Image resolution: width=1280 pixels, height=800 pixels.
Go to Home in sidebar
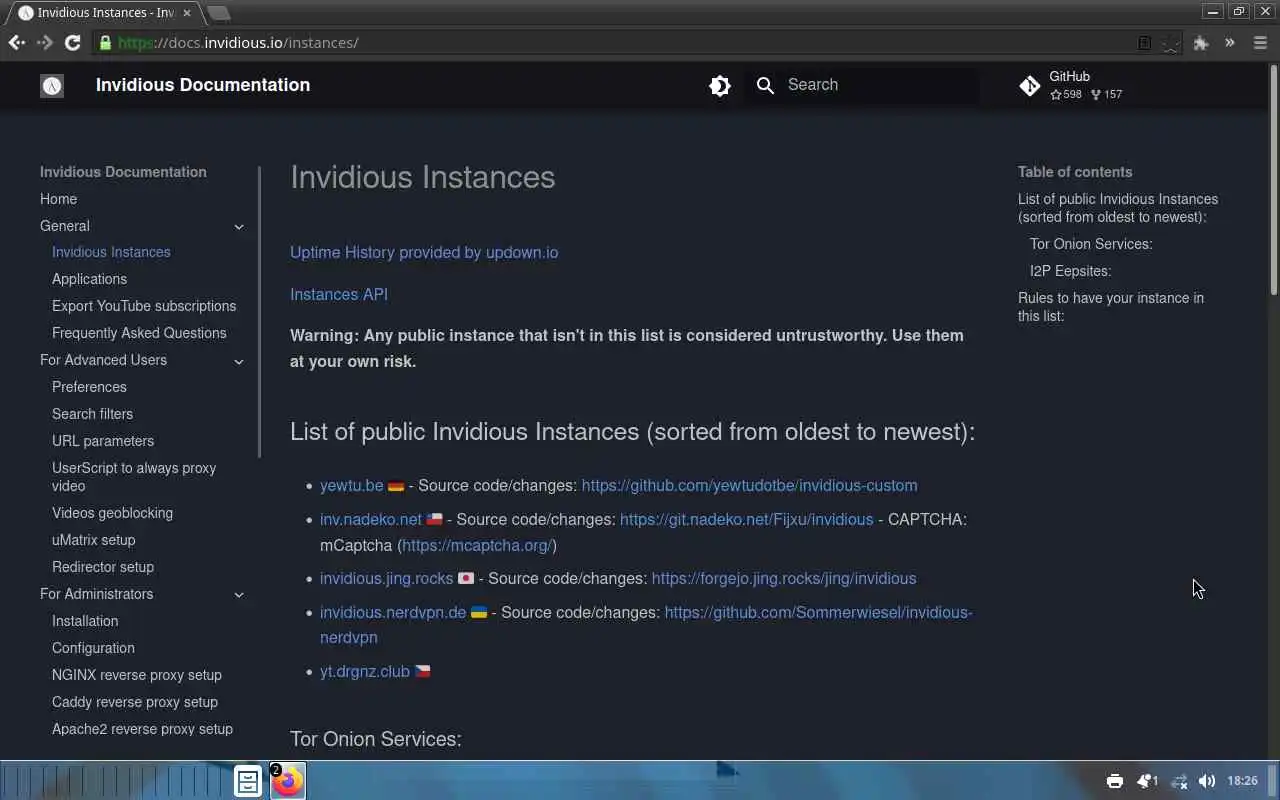[x=58, y=199]
